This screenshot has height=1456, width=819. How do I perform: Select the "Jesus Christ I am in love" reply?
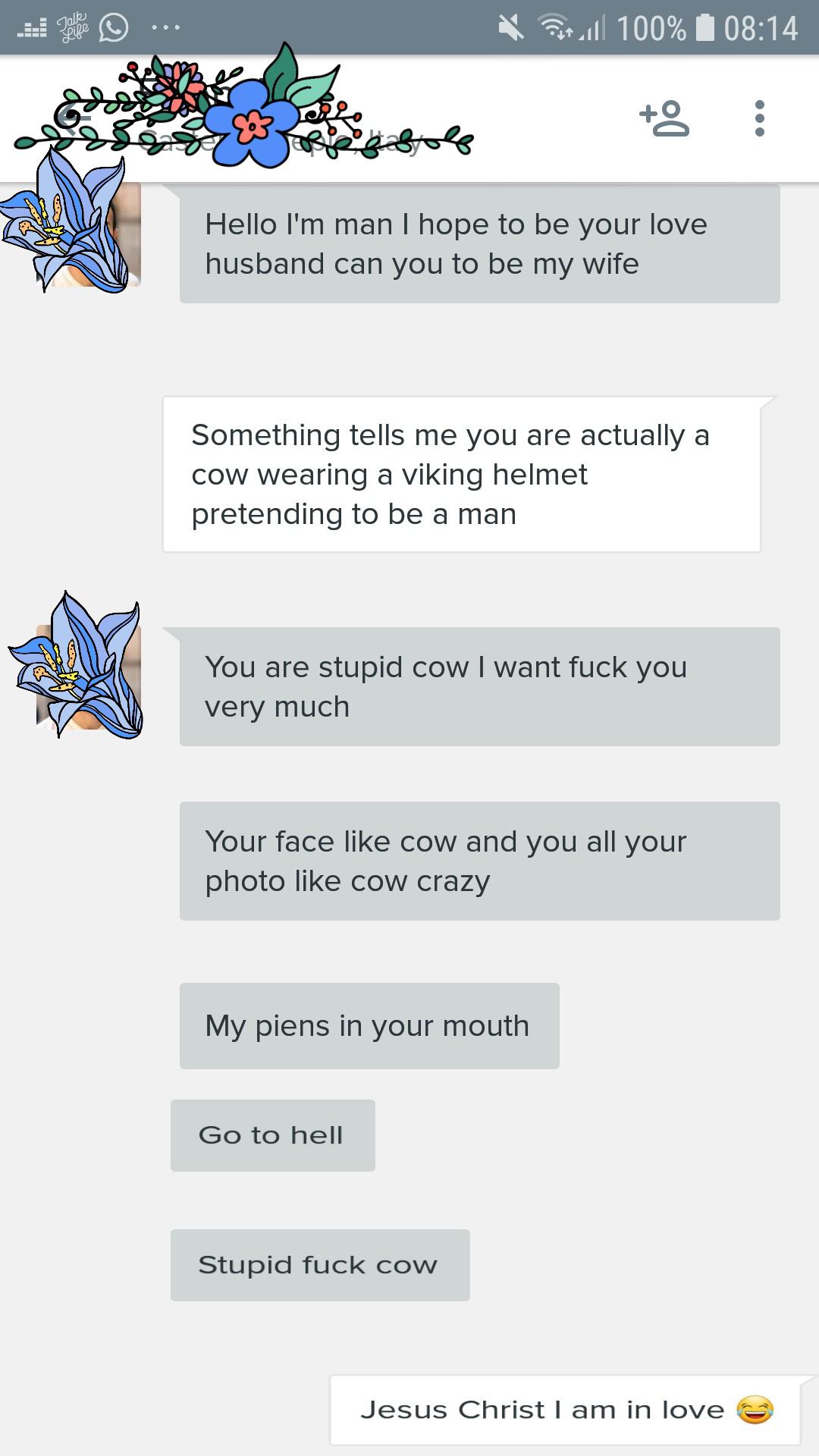[x=565, y=1410]
